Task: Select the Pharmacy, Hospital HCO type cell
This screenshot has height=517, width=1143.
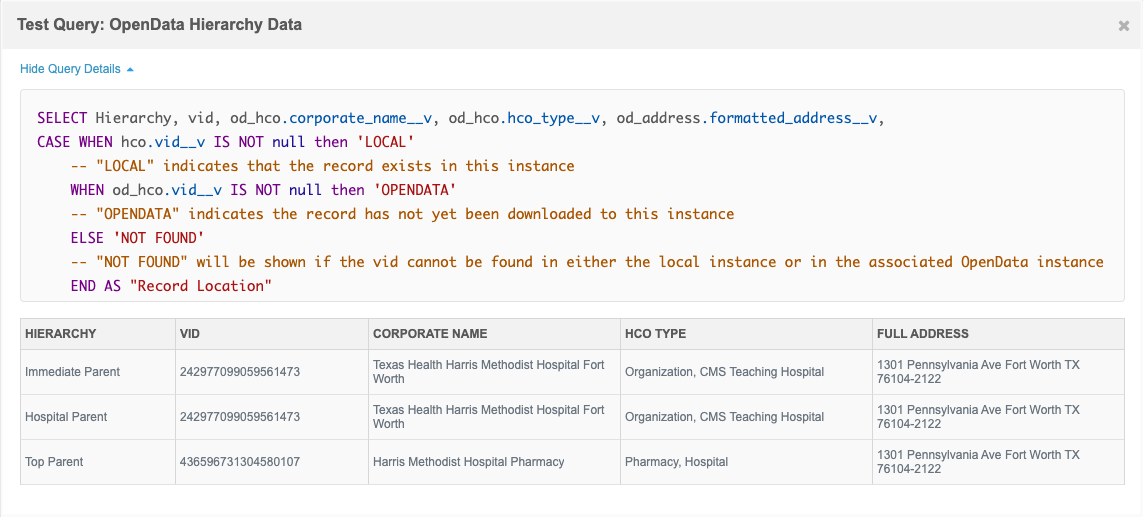Action: (x=676, y=462)
